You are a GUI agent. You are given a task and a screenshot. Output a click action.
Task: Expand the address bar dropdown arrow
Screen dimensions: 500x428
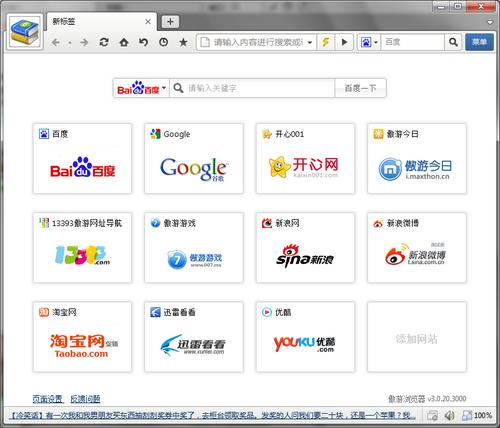310,42
